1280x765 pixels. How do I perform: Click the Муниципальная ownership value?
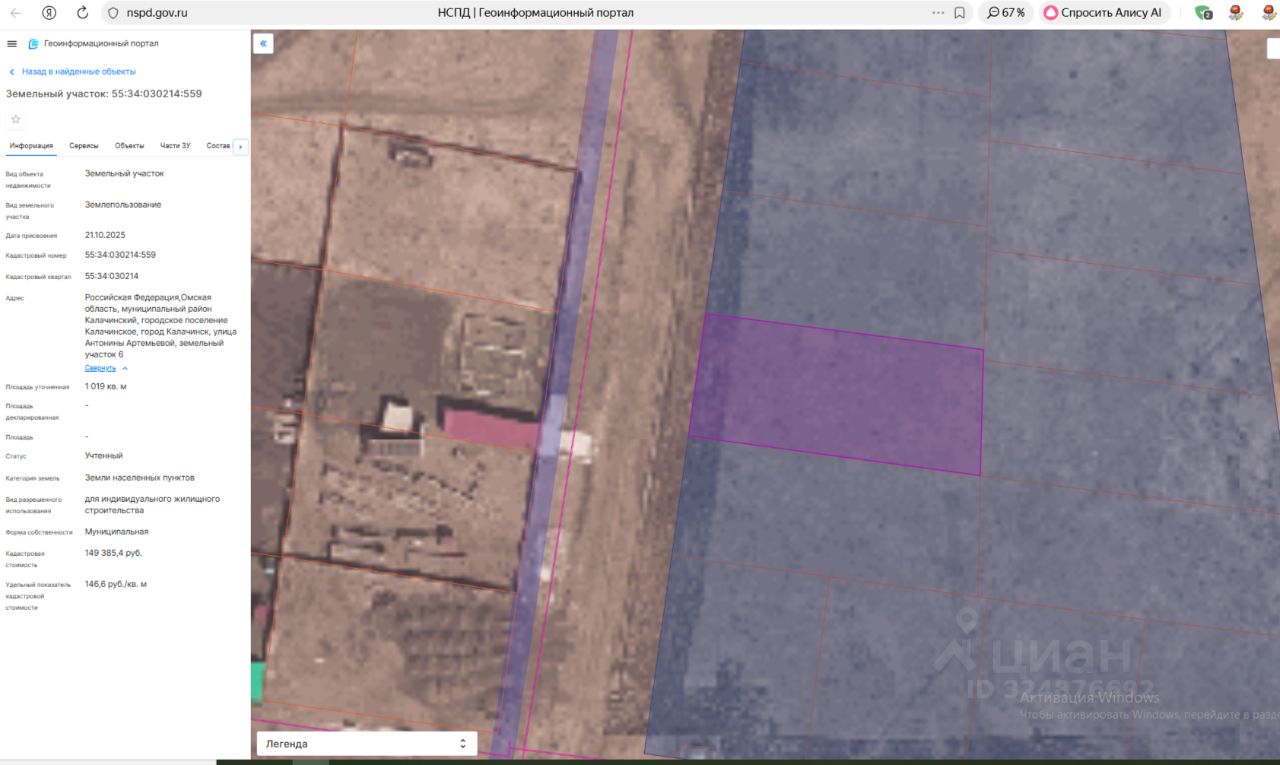(117, 532)
